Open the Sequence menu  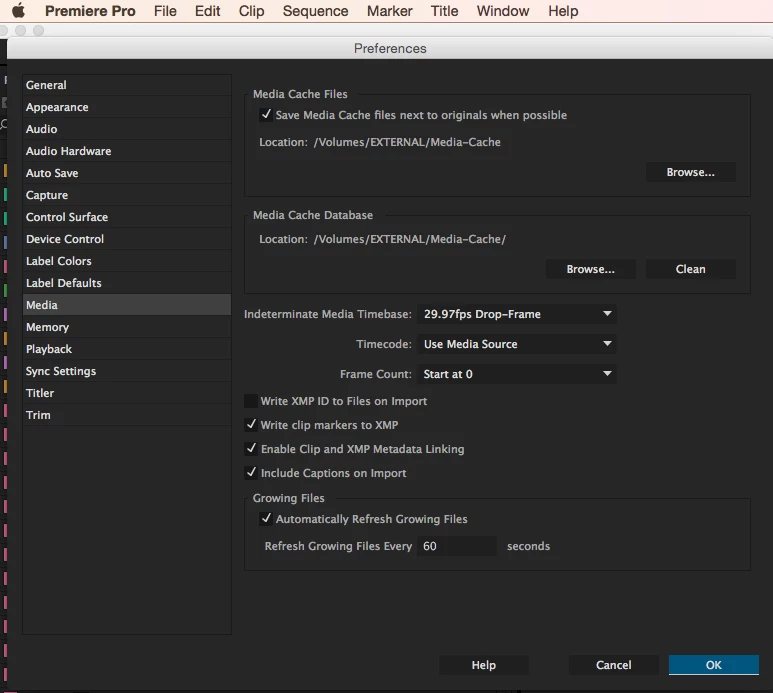316,11
